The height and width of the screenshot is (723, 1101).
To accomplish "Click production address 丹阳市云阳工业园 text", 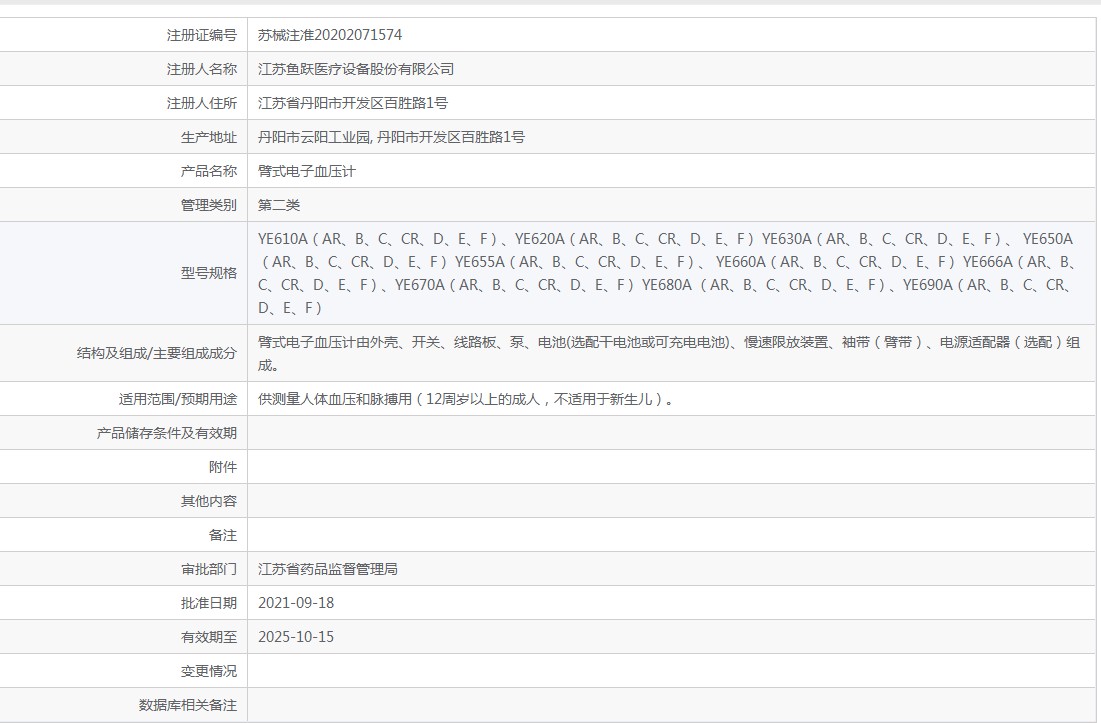I will [x=314, y=137].
